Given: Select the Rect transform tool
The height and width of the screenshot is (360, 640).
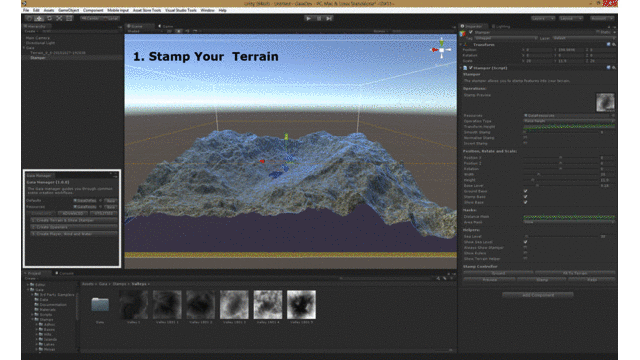Looking at the screenshot, I should pos(69,18).
